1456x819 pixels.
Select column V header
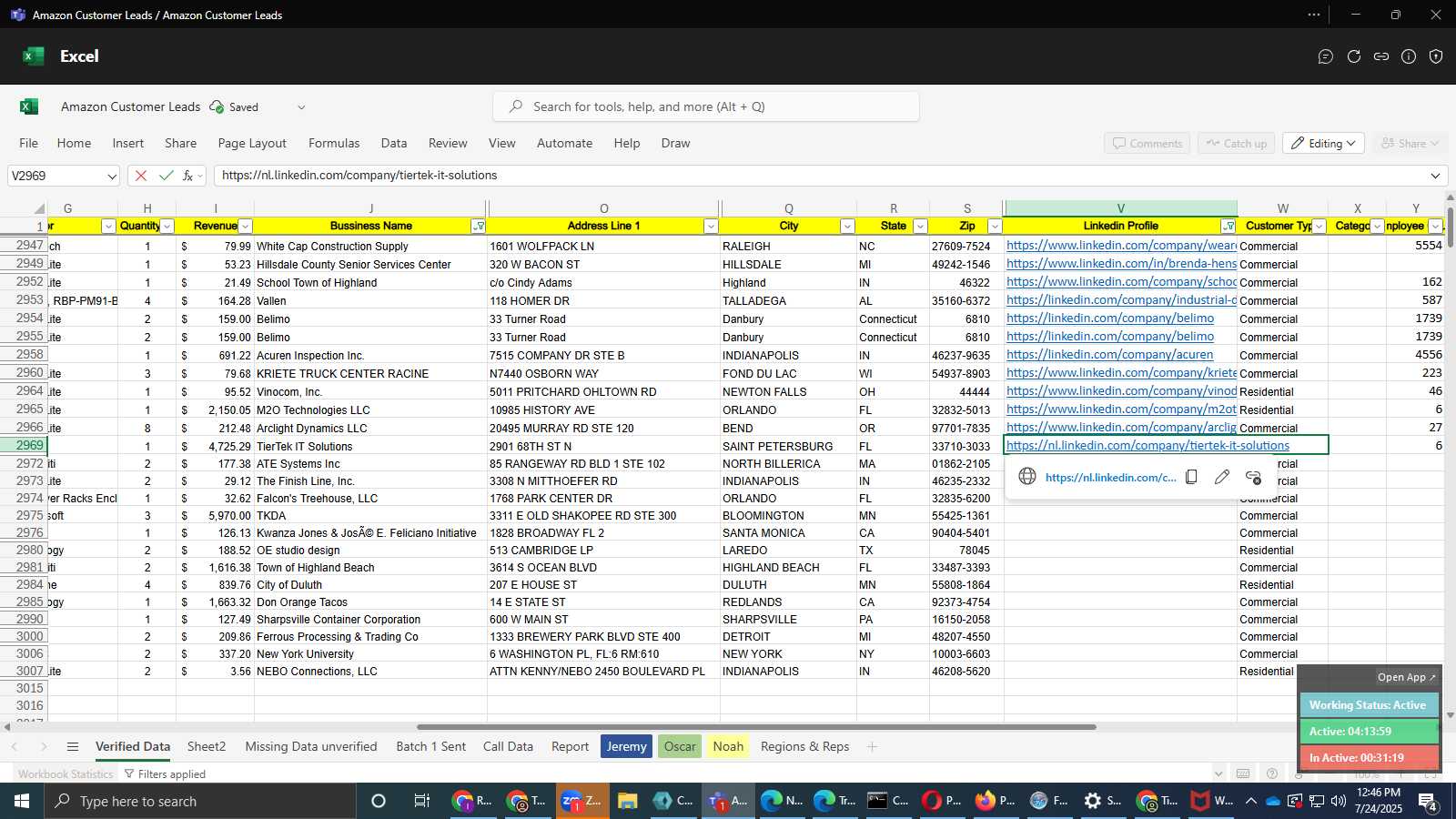[x=1120, y=208]
